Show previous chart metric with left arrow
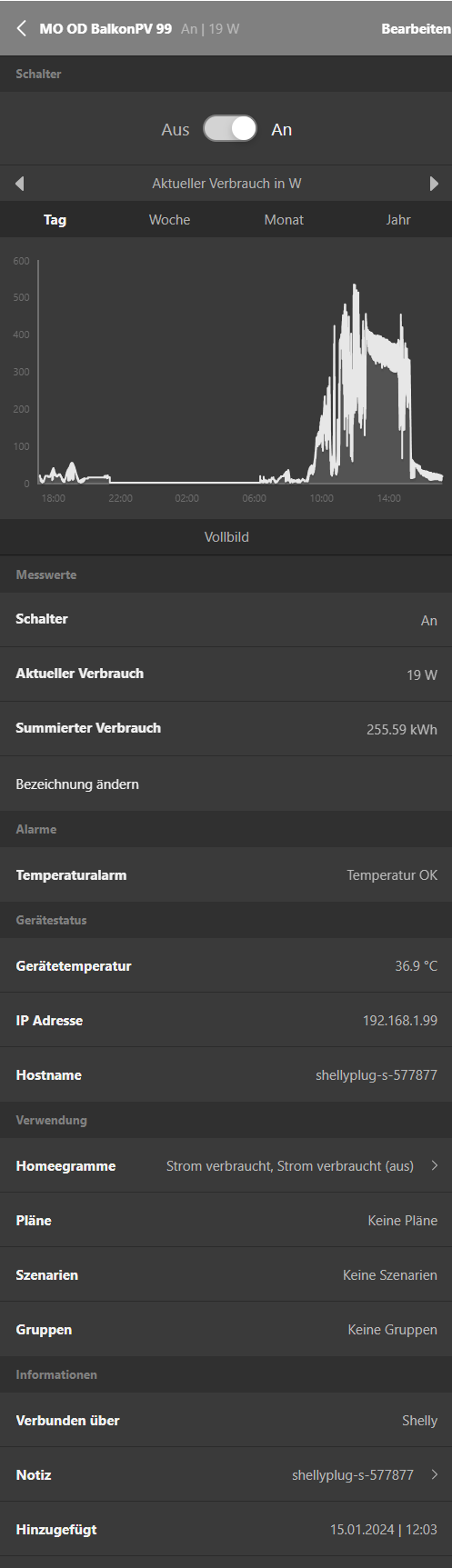Screen dimensions: 452x1568 click(19, 184)
